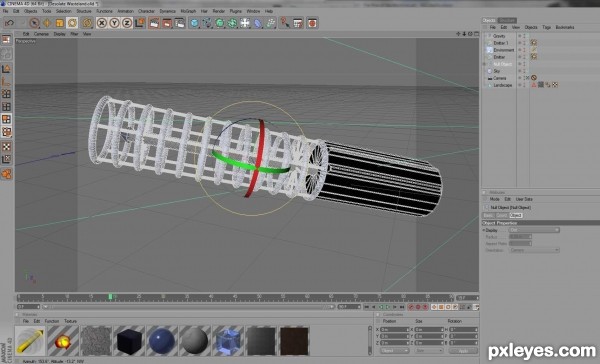The width and height of the screenshot is (600, 364).
Task: Expand the Null Object tree item
Action: click(485, 64)
